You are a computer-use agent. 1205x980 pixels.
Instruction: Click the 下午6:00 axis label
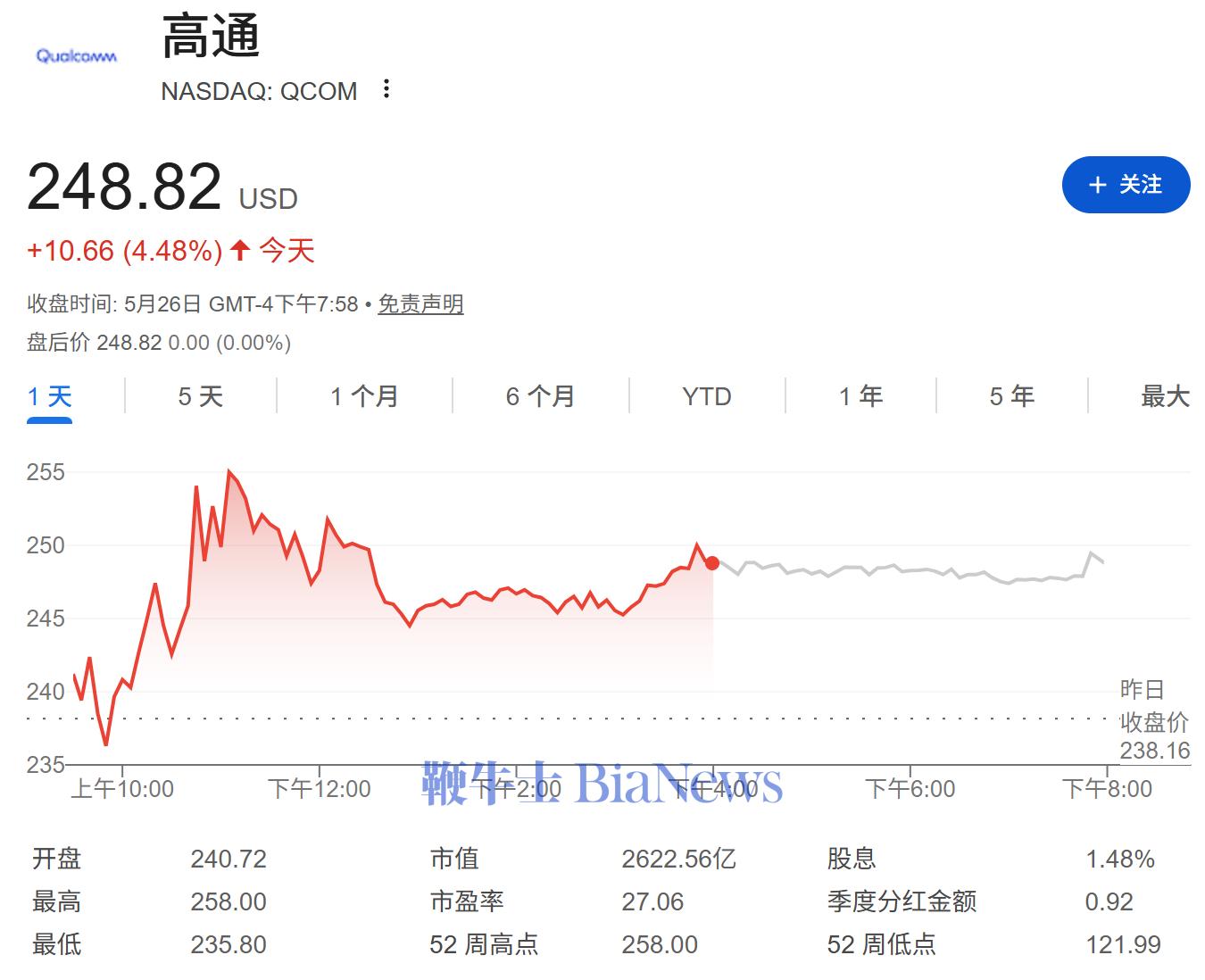point(910,789)
